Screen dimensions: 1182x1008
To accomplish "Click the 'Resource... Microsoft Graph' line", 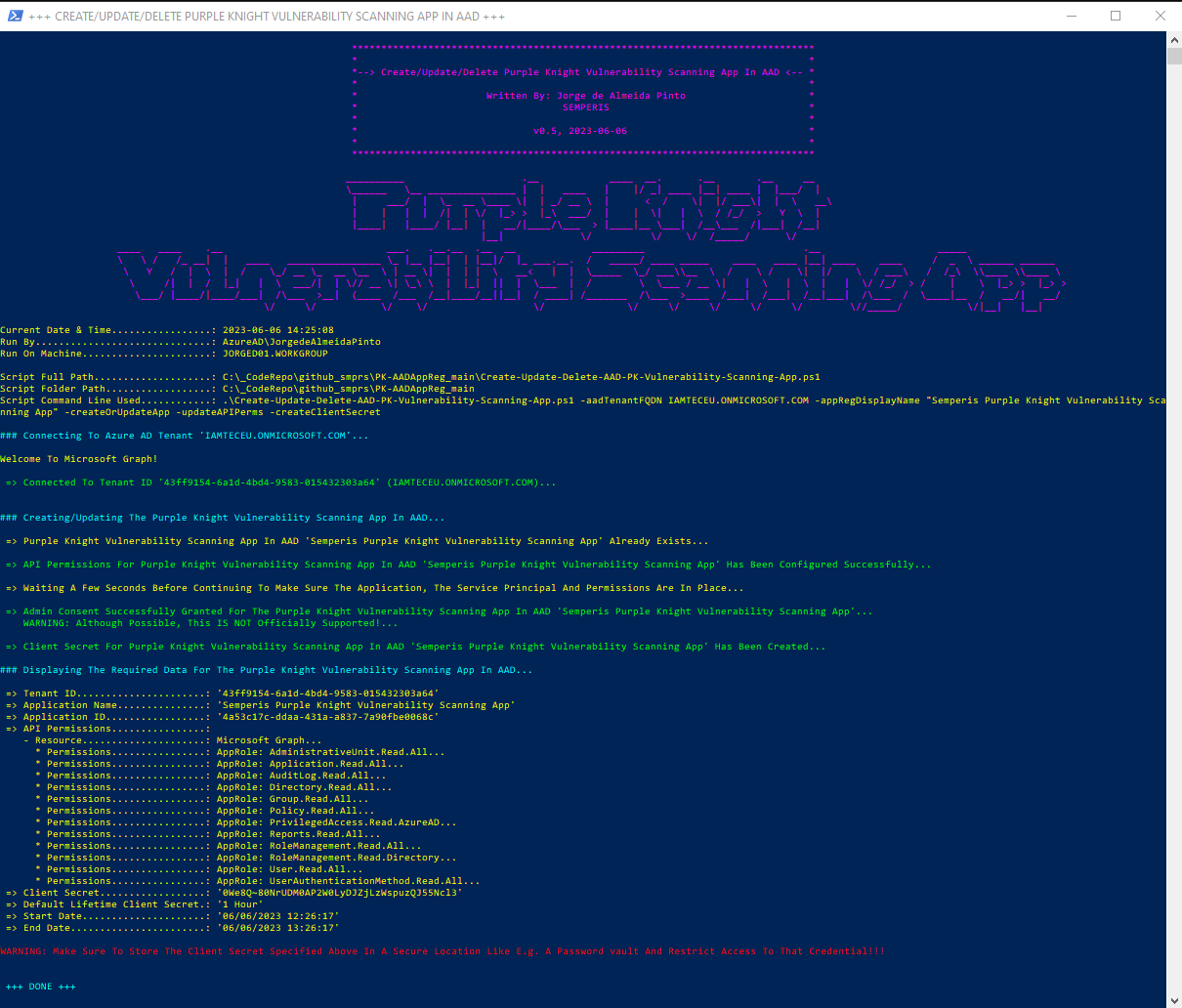I will 172,740.
